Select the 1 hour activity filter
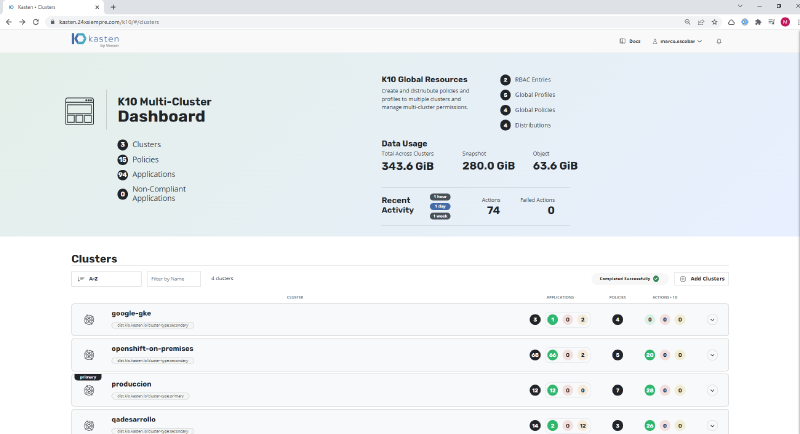Screen dimensions: 800x434 (x=440, y=197)
